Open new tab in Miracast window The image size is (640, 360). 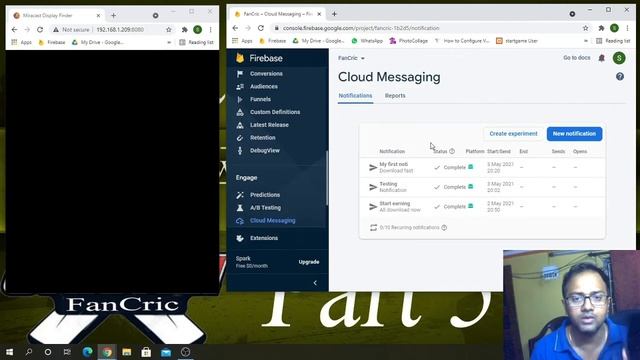click(113, 16)
